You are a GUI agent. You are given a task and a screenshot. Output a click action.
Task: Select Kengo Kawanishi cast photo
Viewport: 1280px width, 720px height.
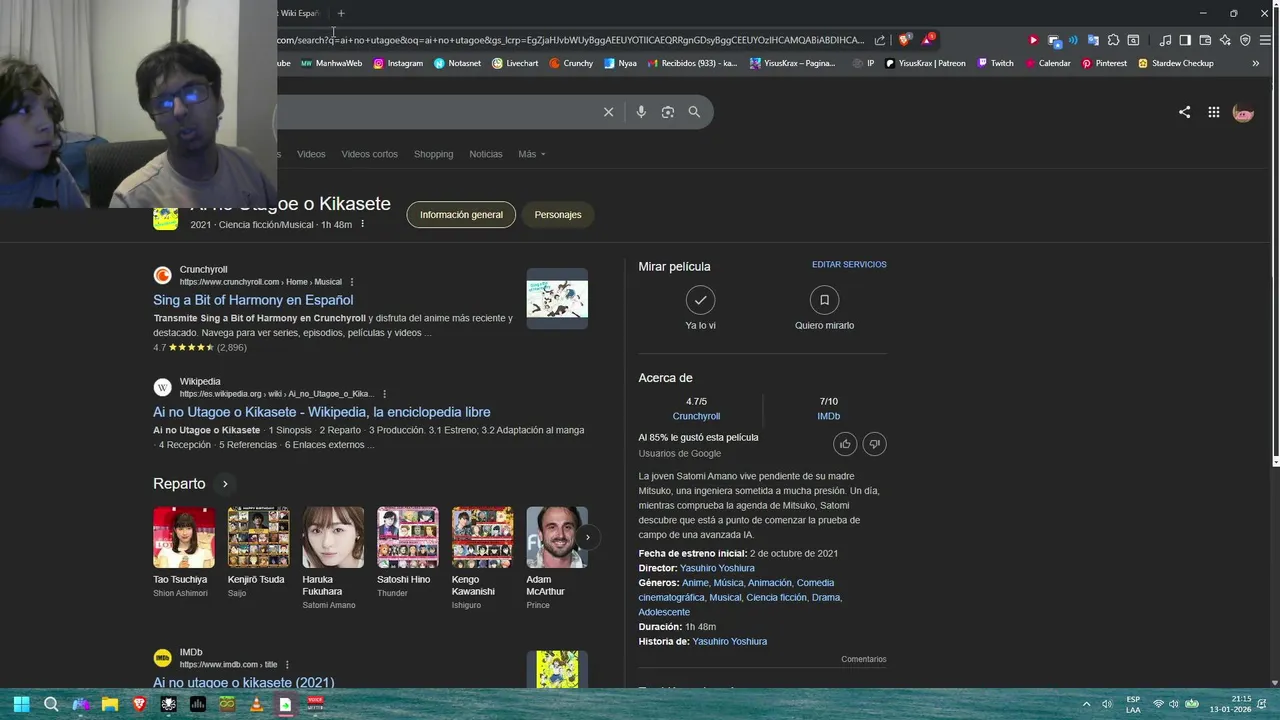(482, 537)
